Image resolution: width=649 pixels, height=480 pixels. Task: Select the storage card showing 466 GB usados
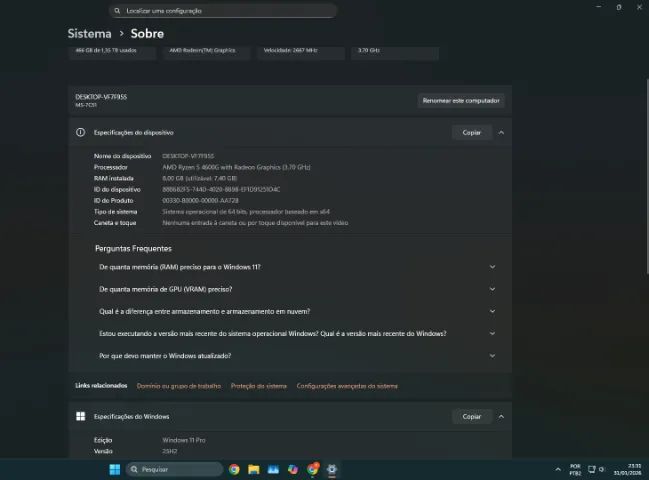point(113,53)
